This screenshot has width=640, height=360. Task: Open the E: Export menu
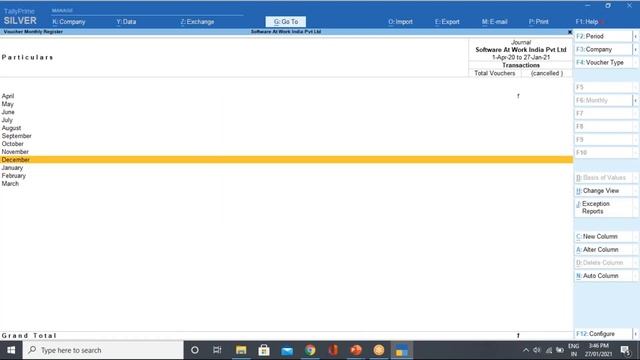click(x=447, y=22)
